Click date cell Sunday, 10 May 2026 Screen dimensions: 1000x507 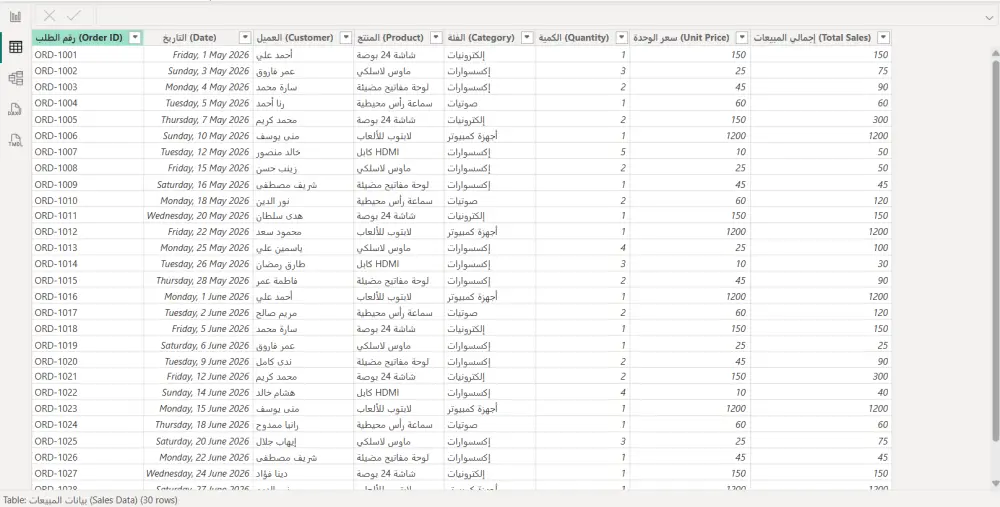(x=198, y=135)
